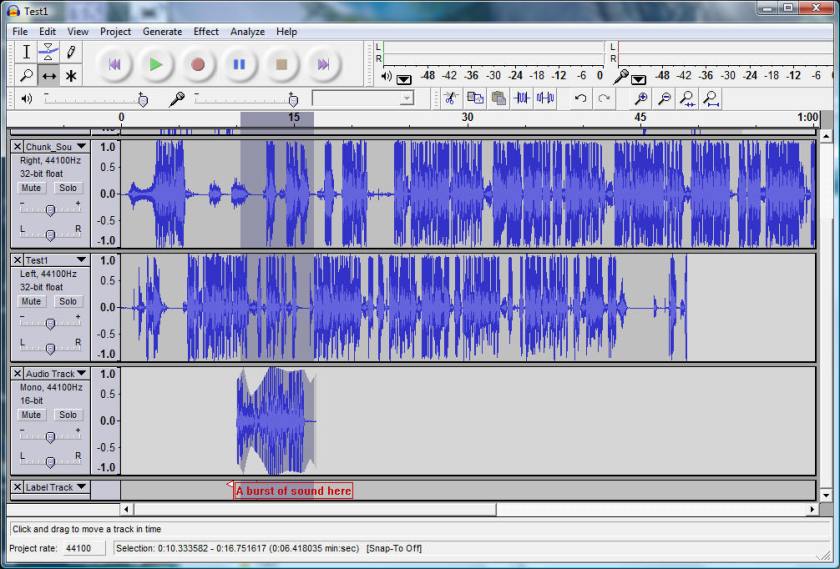Viewport: 840px width, 569px height.
Task: Fit the project in window
Action: pos(710,98)
